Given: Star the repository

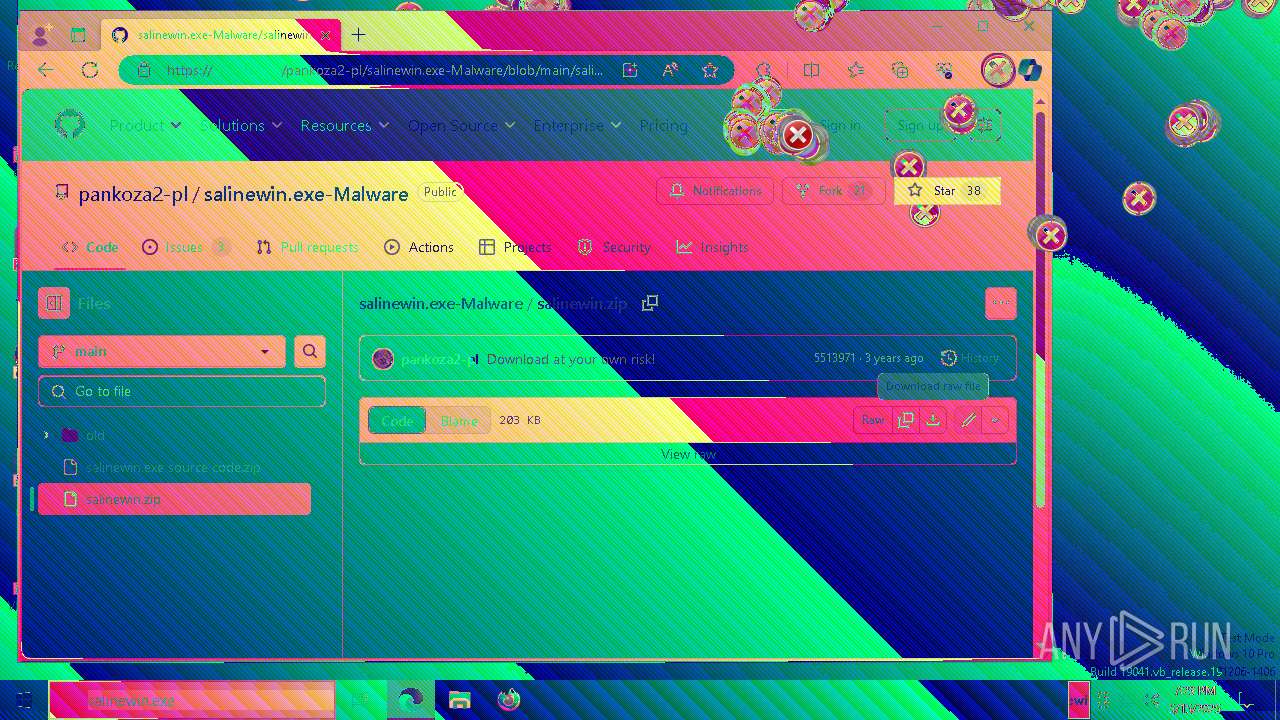Looking at the screenshot, I should pyautogui.click(x=946, y=191).
